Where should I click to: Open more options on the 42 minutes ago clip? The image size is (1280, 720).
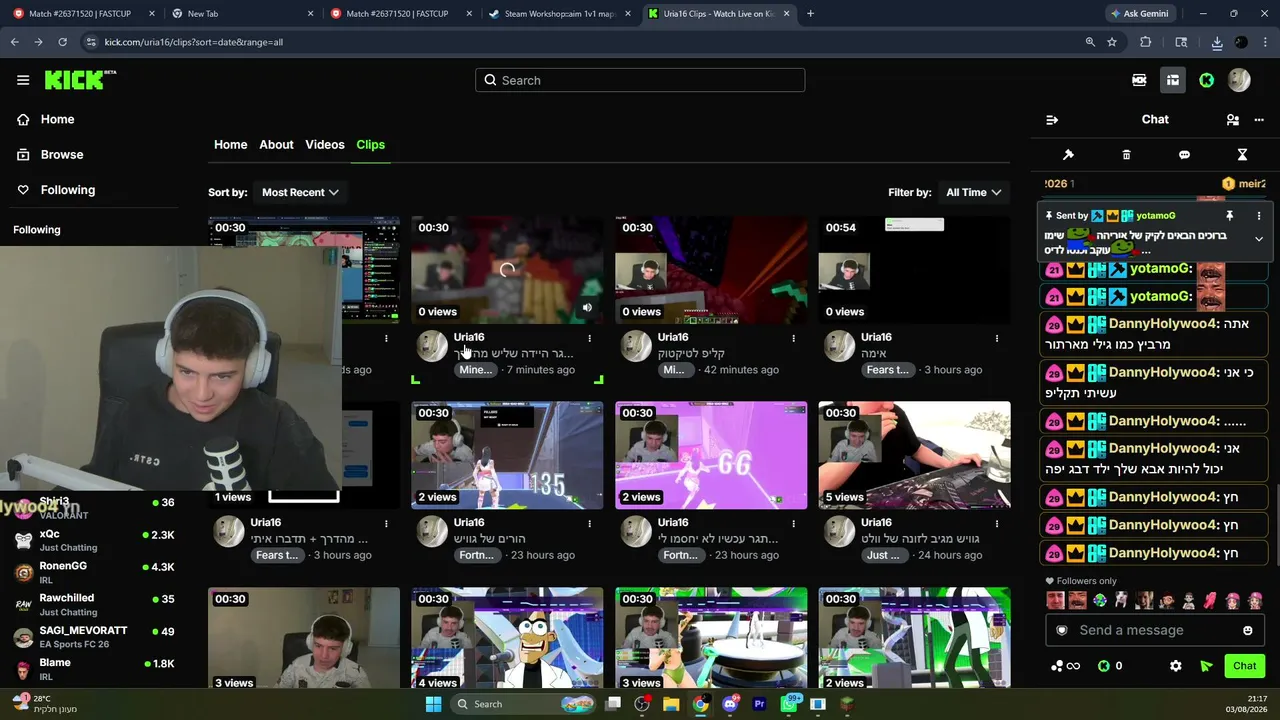pyautogui.click(x=793, y=338)
